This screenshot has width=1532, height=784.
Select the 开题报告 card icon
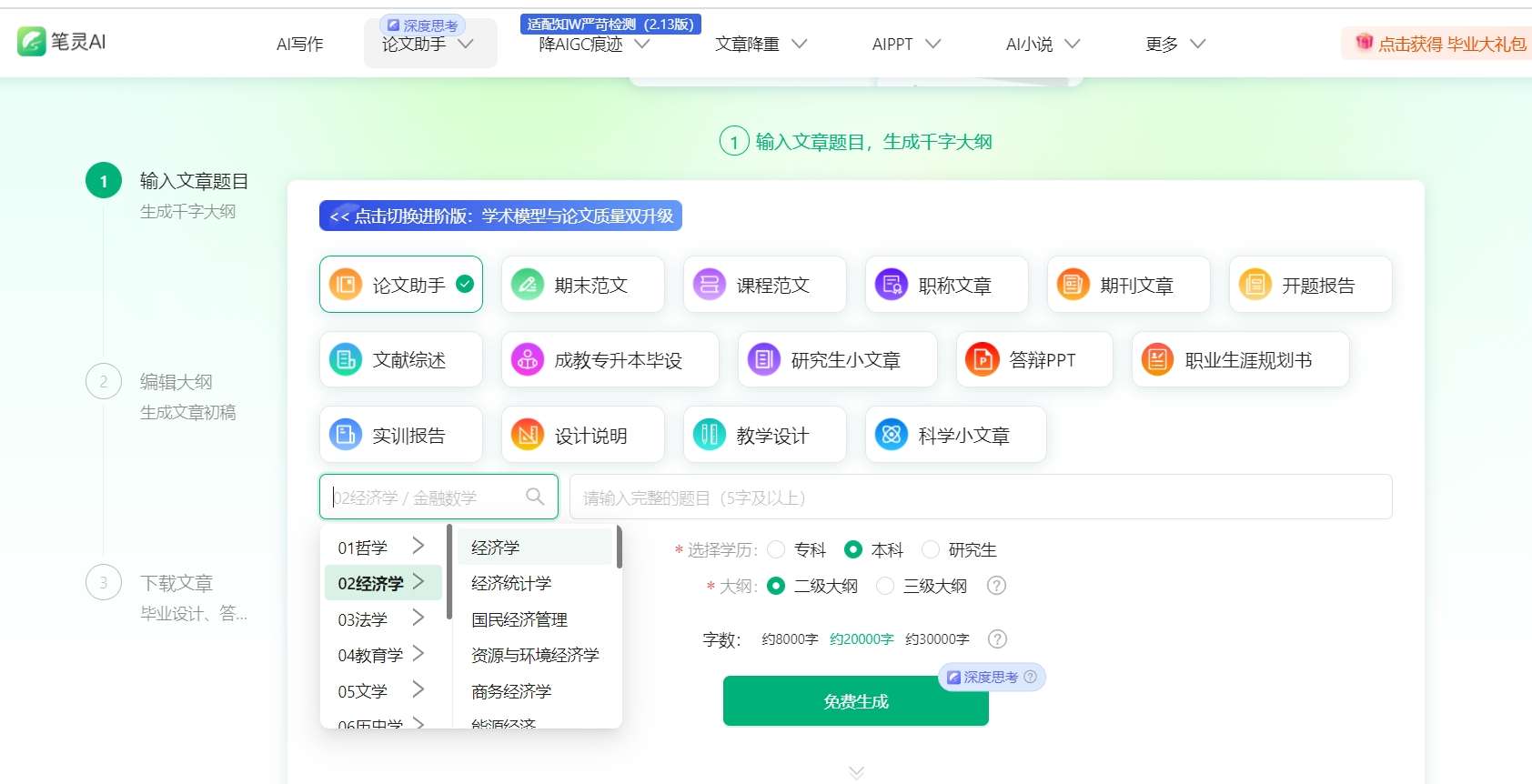click(x=1255, y=285)
